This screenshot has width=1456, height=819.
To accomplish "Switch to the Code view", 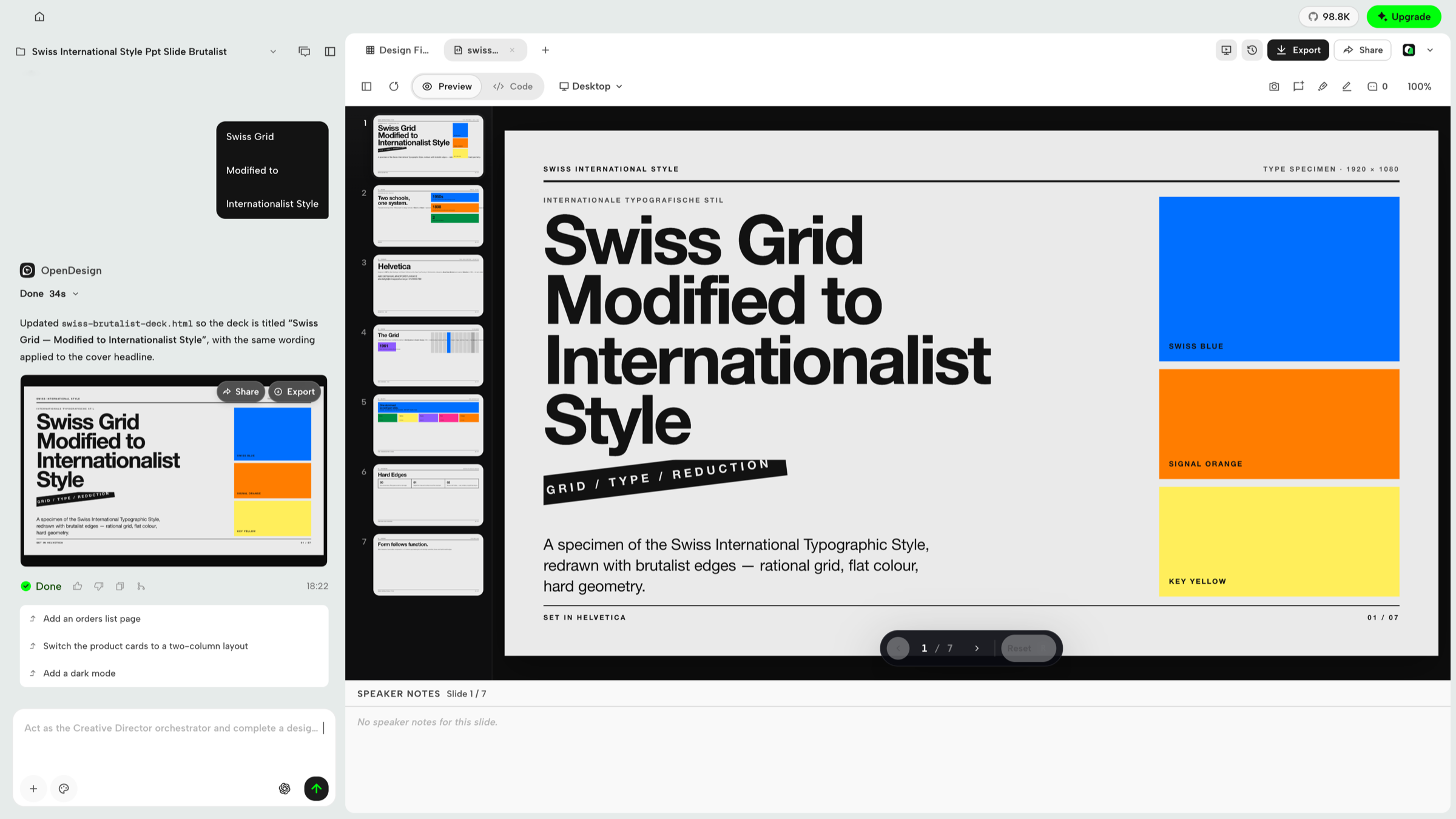I will pyautogui.click(x=513, y=87).
